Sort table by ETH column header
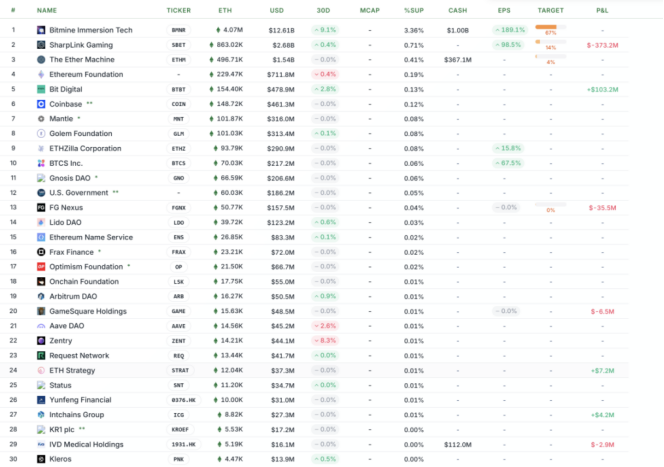664x467 pixels. 224,10
